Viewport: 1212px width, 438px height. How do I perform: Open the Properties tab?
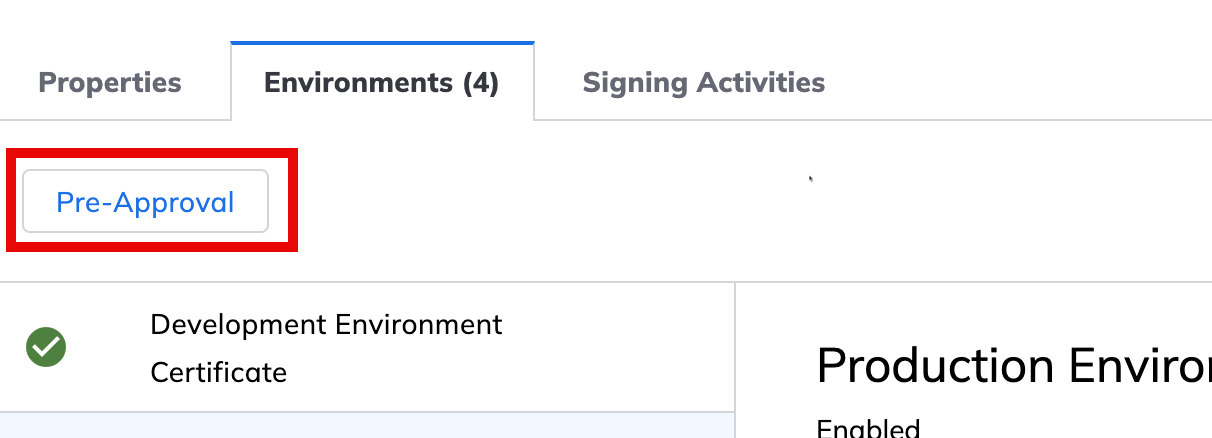point(110,82)
